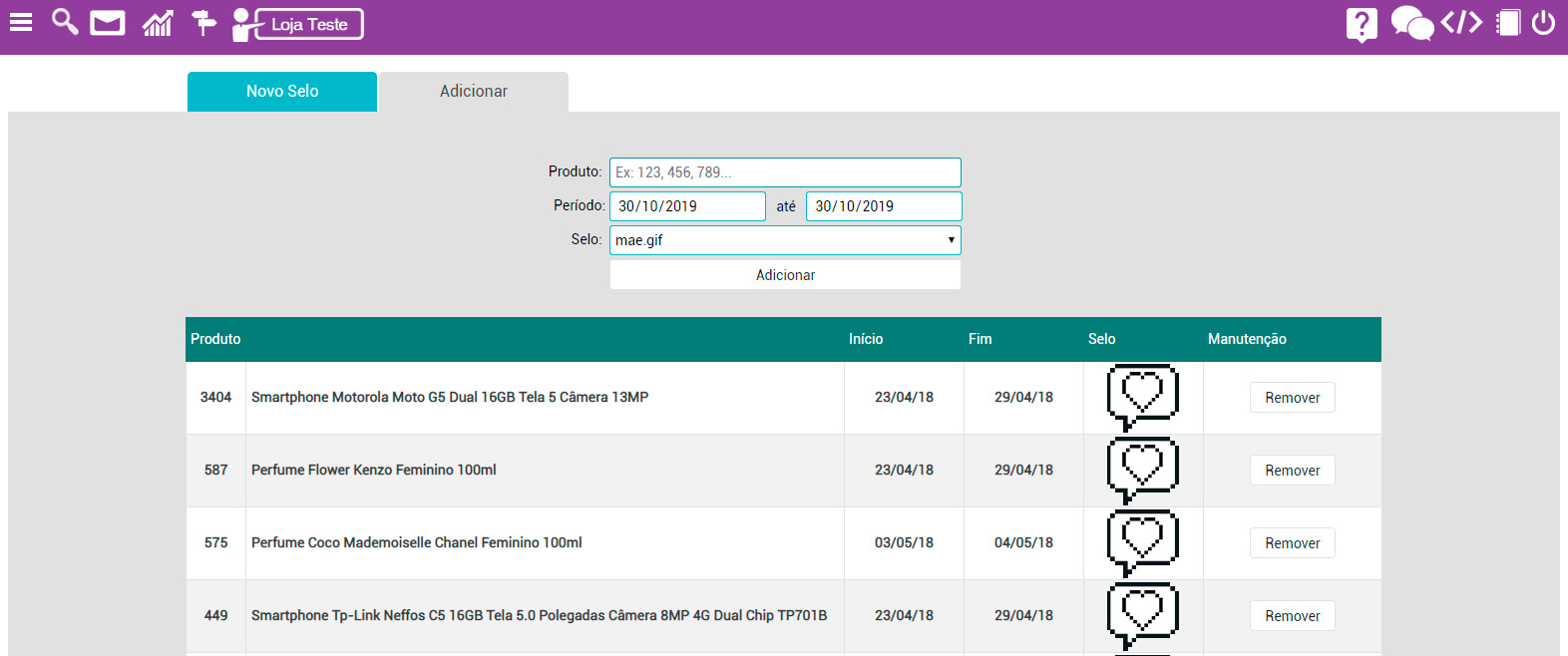The width and height of the screenshot is (1568, 656).
Task: Click the search magnifier icon
Action: tap(65, 22)
